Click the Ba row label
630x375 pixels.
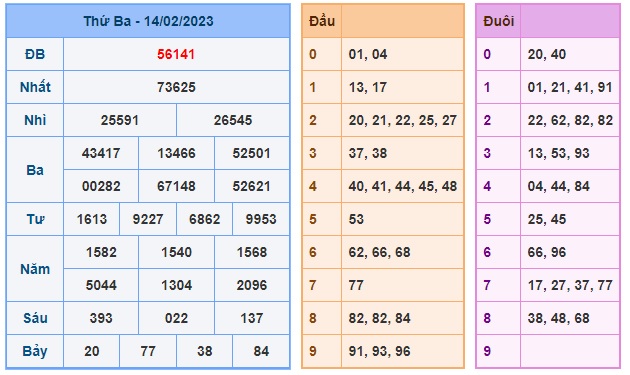click(x=35, y=170)
